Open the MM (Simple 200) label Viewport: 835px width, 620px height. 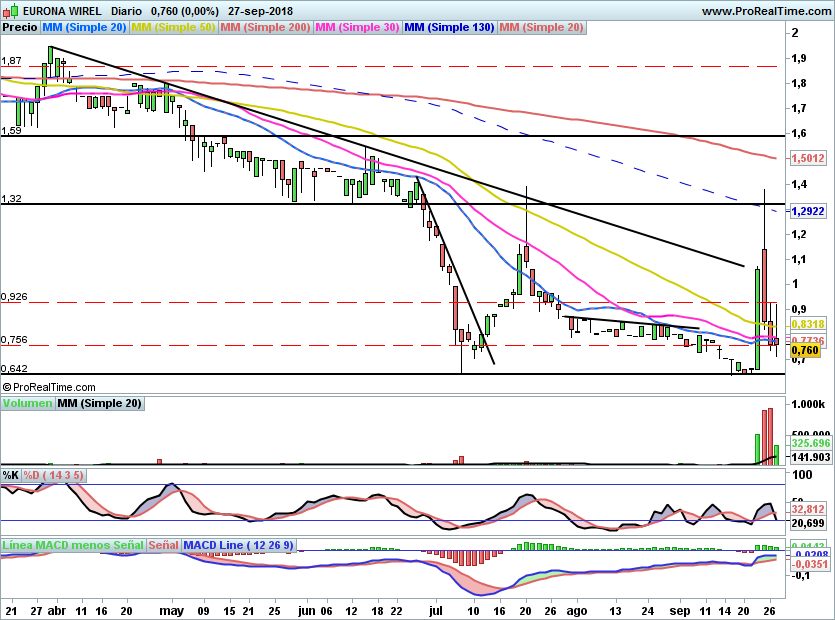coord(265,28)
